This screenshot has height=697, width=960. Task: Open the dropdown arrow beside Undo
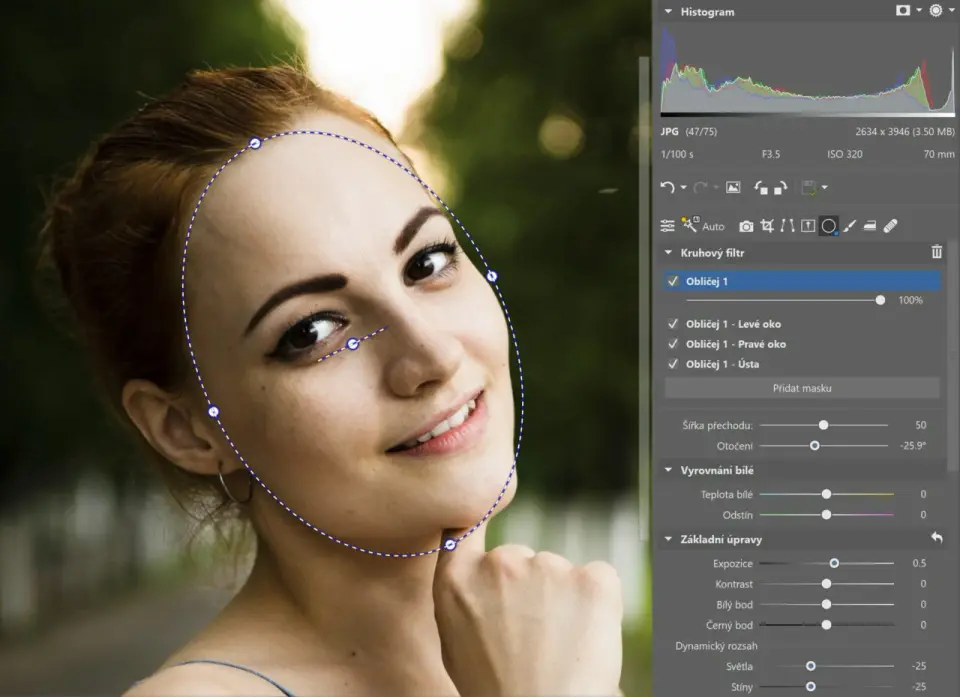click(683, 188)
